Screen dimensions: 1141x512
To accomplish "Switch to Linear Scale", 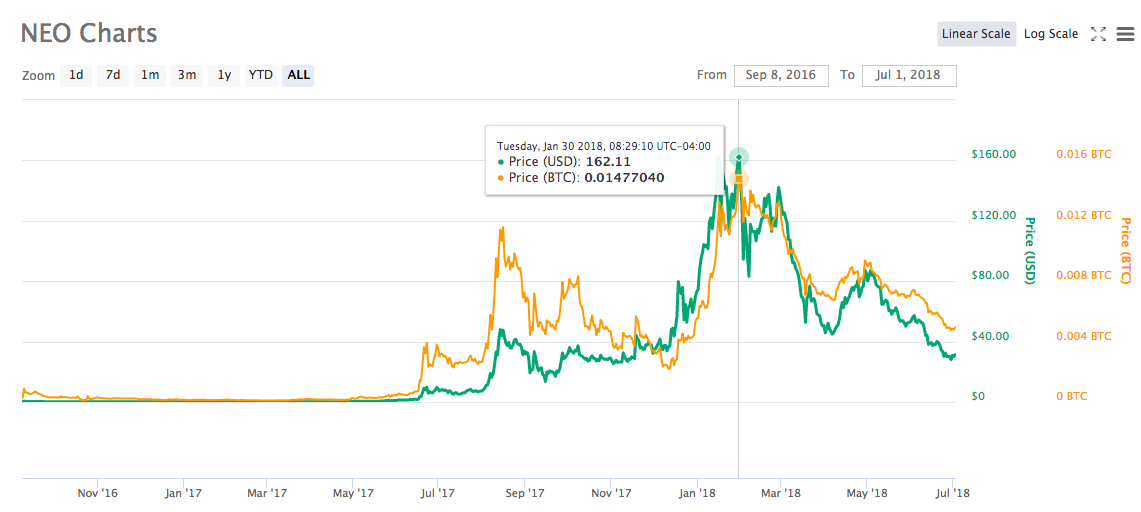I will pos(976,33).
